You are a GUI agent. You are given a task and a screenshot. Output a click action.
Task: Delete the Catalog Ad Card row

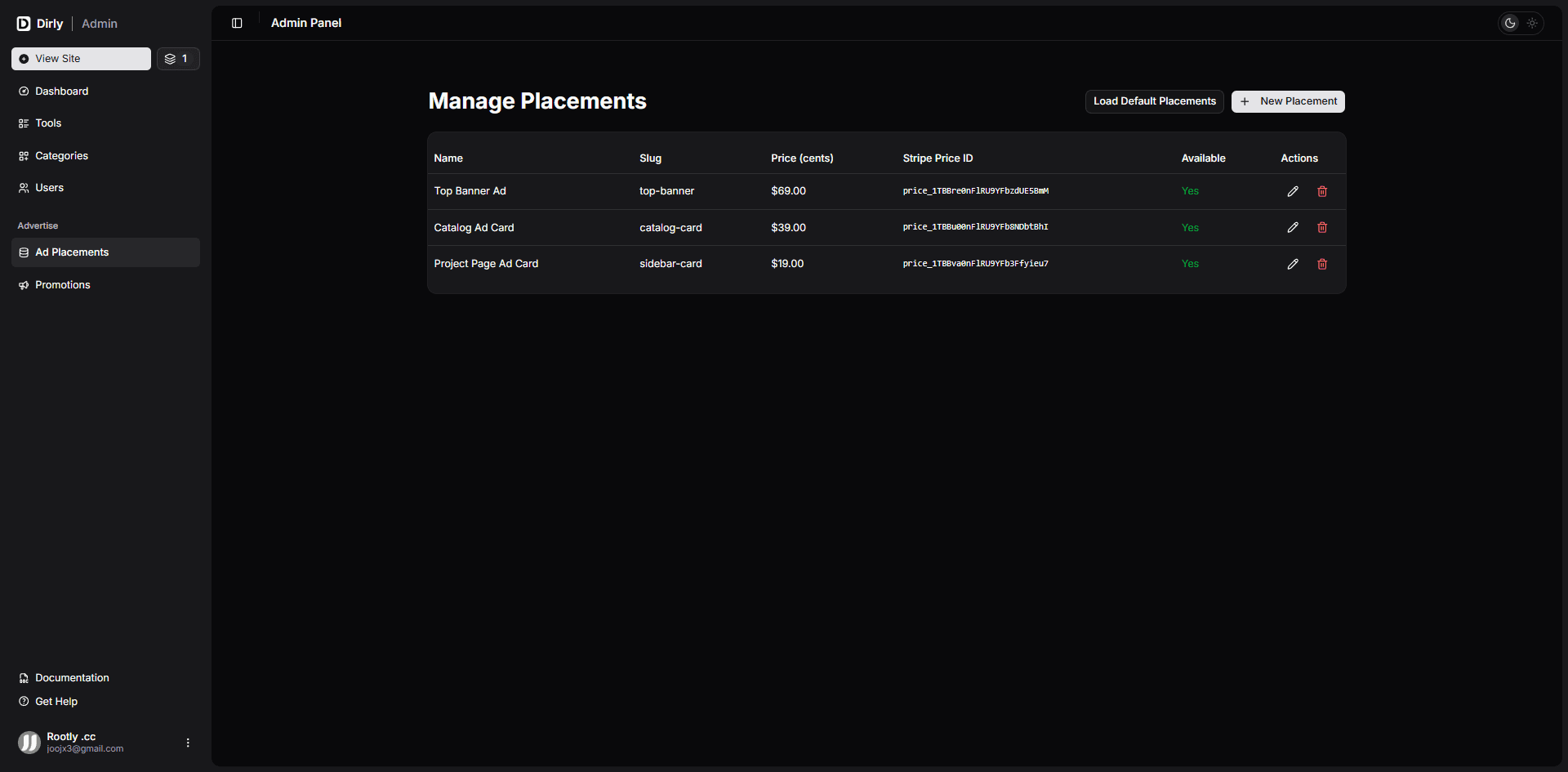click(1322, 228)
